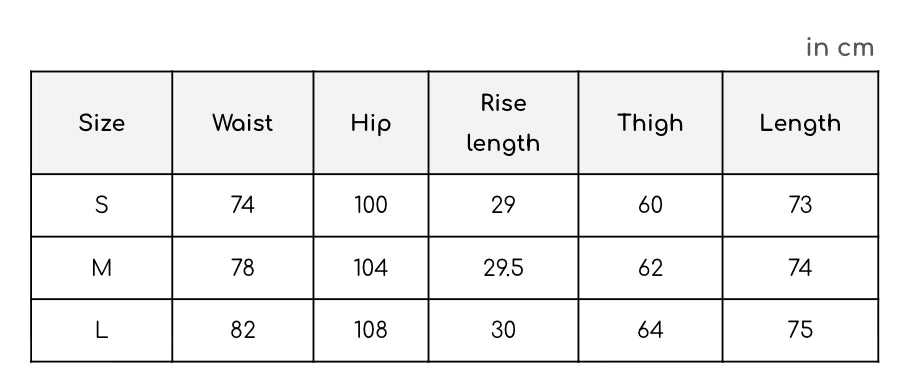Click the length value 75
902x388 pixels.
(x=800, y=330)
